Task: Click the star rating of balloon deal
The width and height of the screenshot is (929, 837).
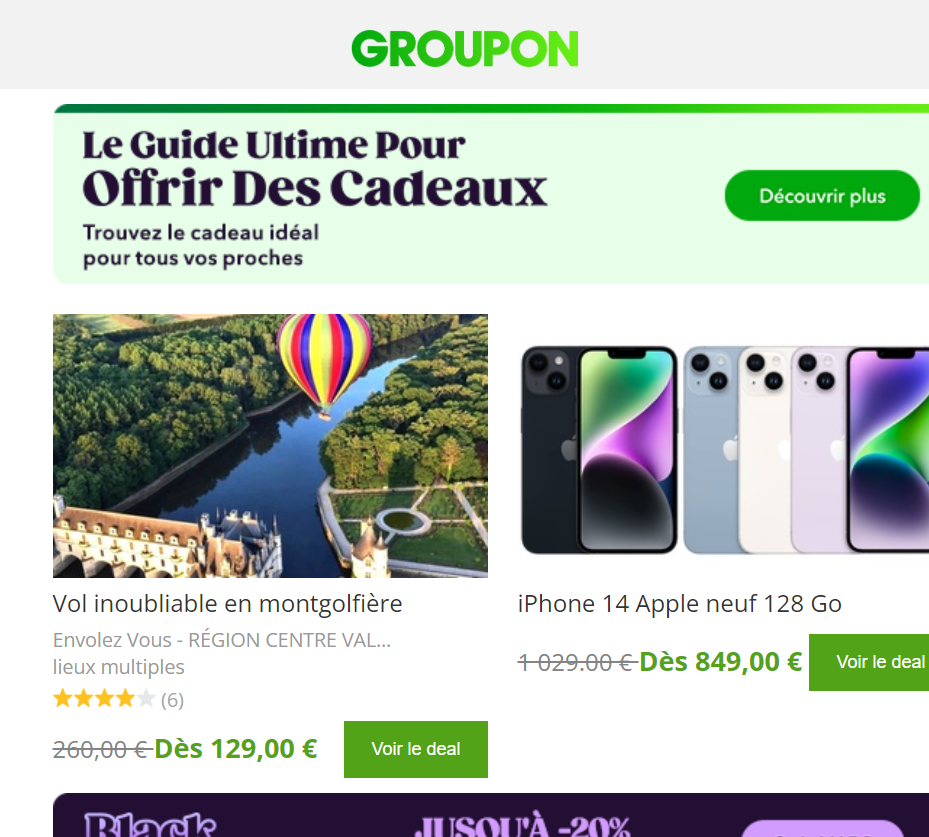Action: pyautogui.click(x=104, y=699)
